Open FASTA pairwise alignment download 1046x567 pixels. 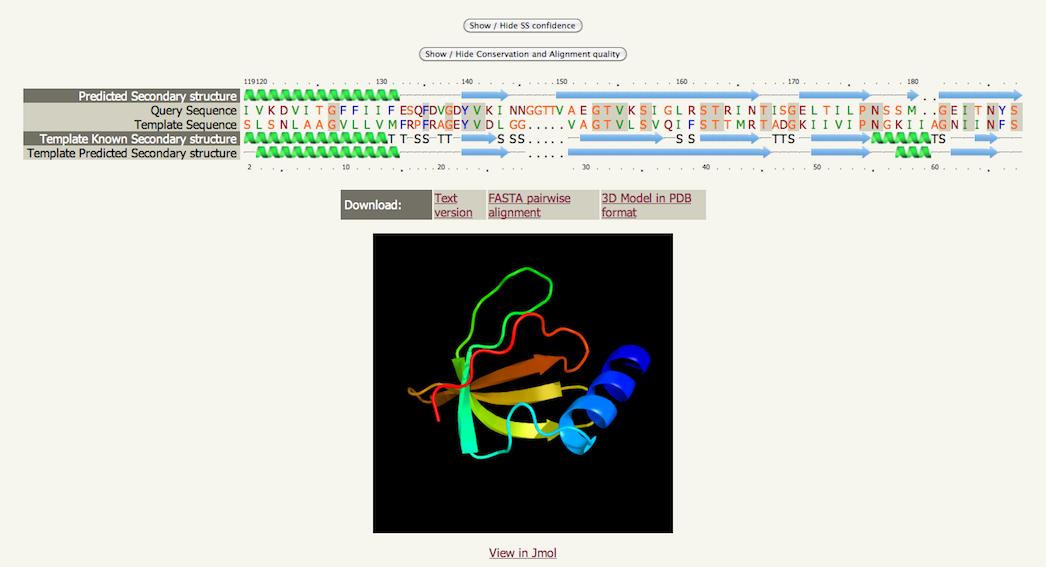click(x=529, y=205)
